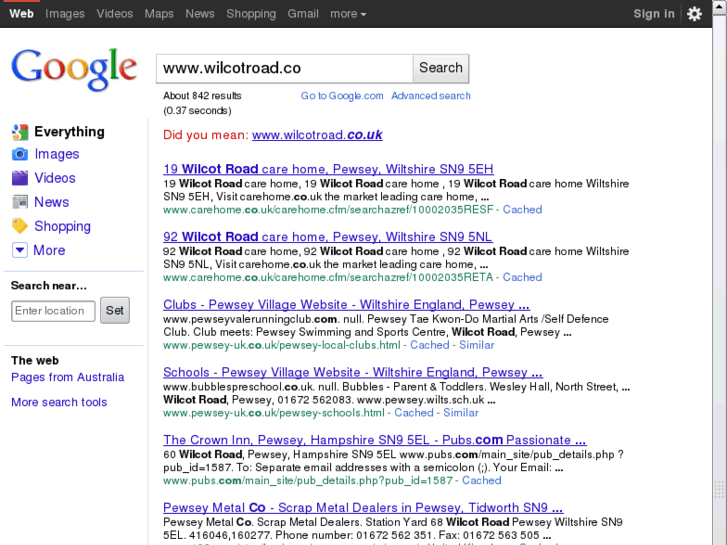The width and height of the screenshot is (727, 545).
Task: Open 19 Wilcot Road care home result
Action: pyautogui.click(x=328, y=169)
